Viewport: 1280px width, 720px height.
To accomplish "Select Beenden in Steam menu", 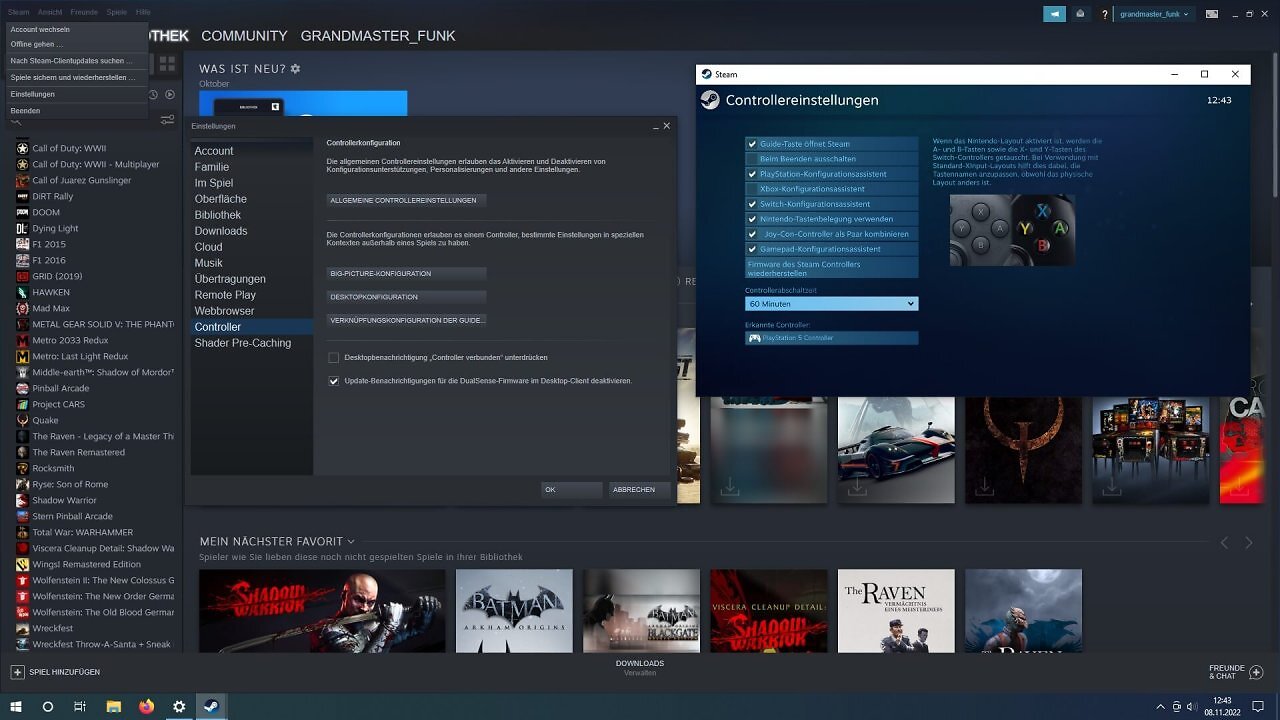I will 25,111.
